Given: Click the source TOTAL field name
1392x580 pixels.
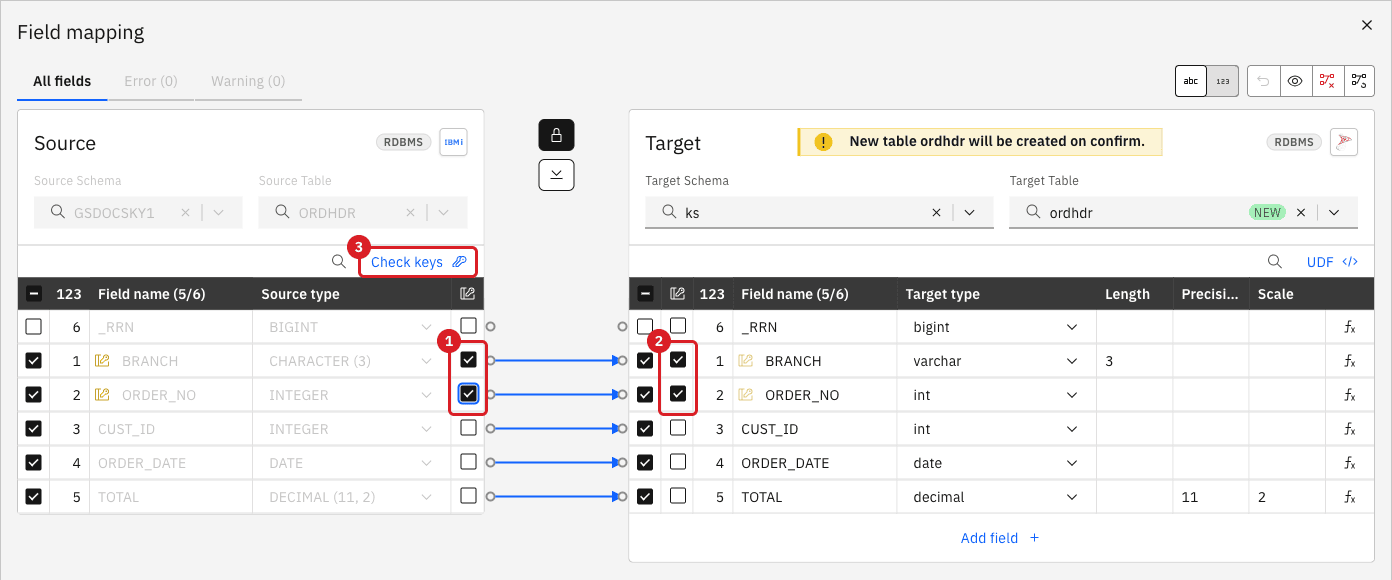Looking at the screenshot, I should [x=118, y=497].
